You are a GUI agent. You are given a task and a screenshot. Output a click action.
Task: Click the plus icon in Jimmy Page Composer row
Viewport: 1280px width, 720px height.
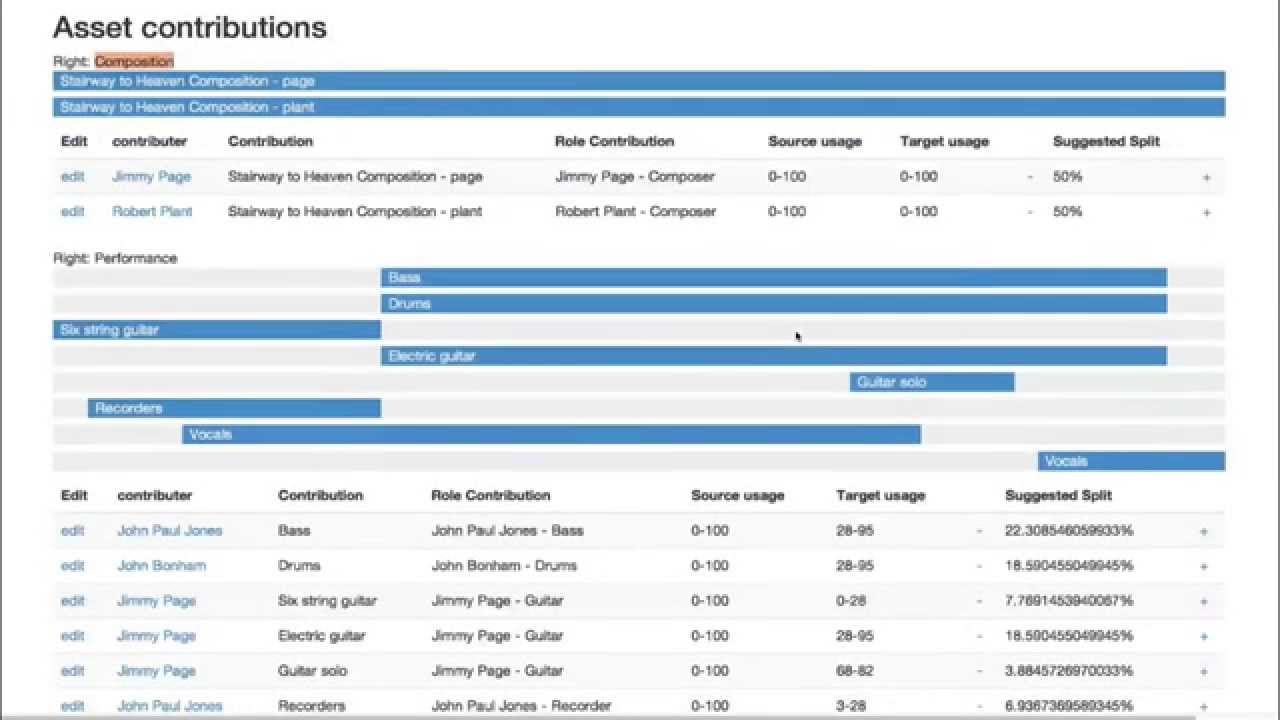click(1206, 177)
